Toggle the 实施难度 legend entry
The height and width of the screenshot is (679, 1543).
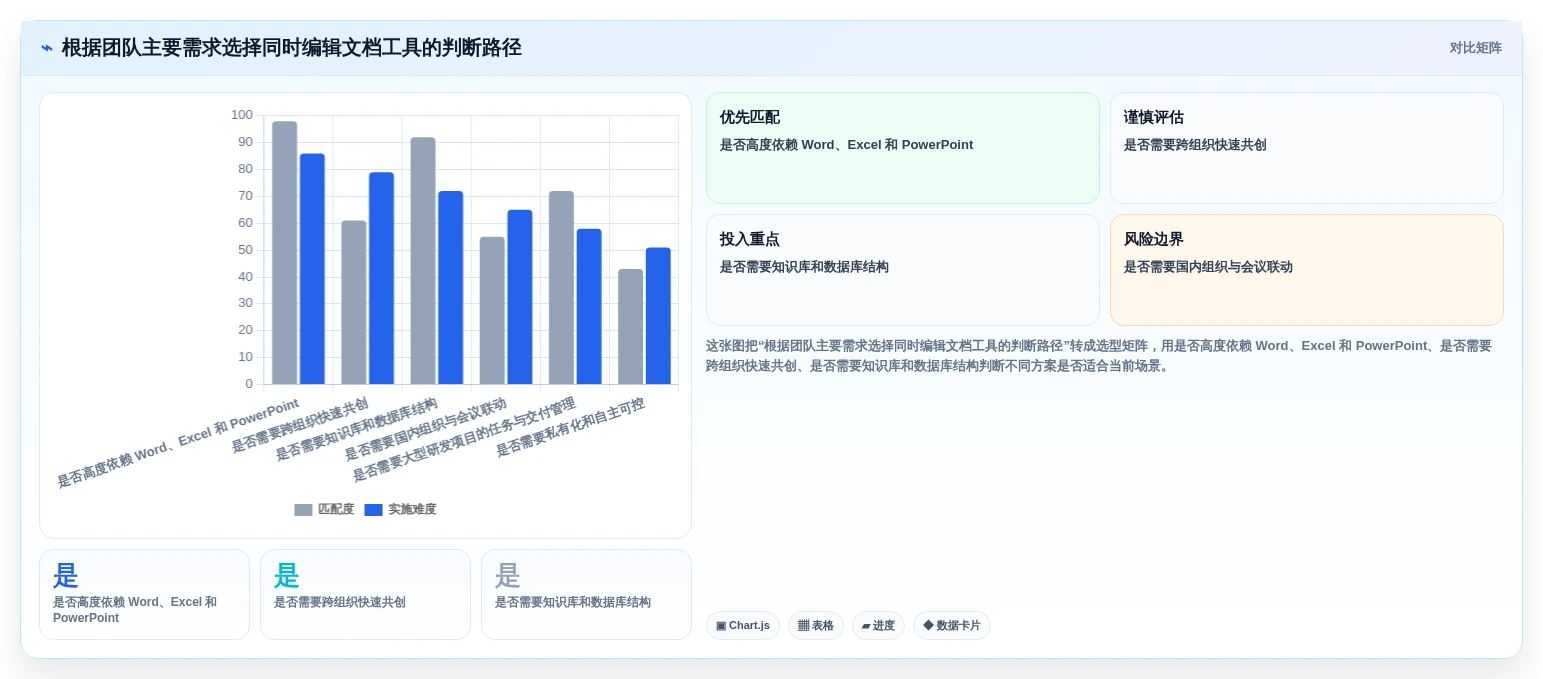click(400, 509)
